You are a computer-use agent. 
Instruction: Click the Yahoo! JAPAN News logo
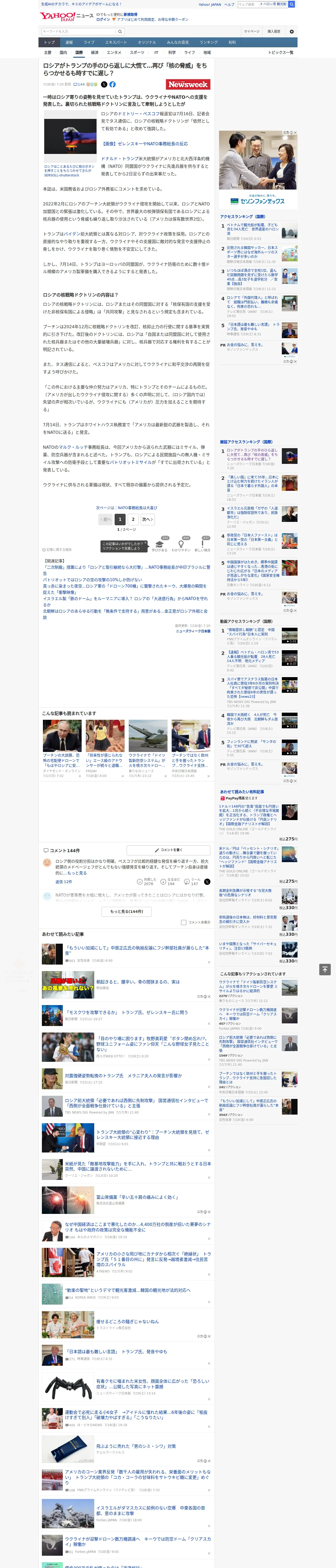tap(66, 16)
